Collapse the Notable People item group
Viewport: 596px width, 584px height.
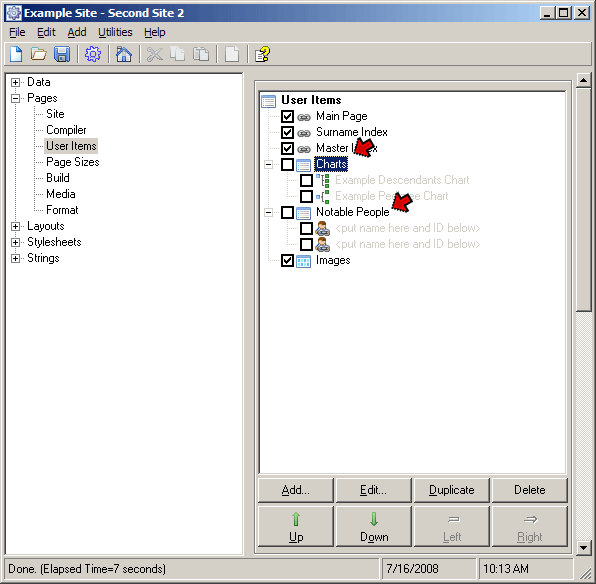pyautogui.click(x=268, y=213)
